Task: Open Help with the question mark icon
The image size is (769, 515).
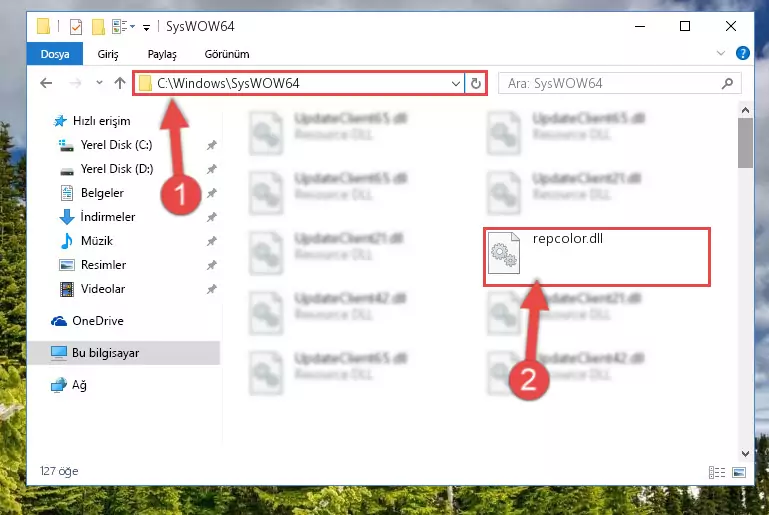Action: tap(743, 53)
